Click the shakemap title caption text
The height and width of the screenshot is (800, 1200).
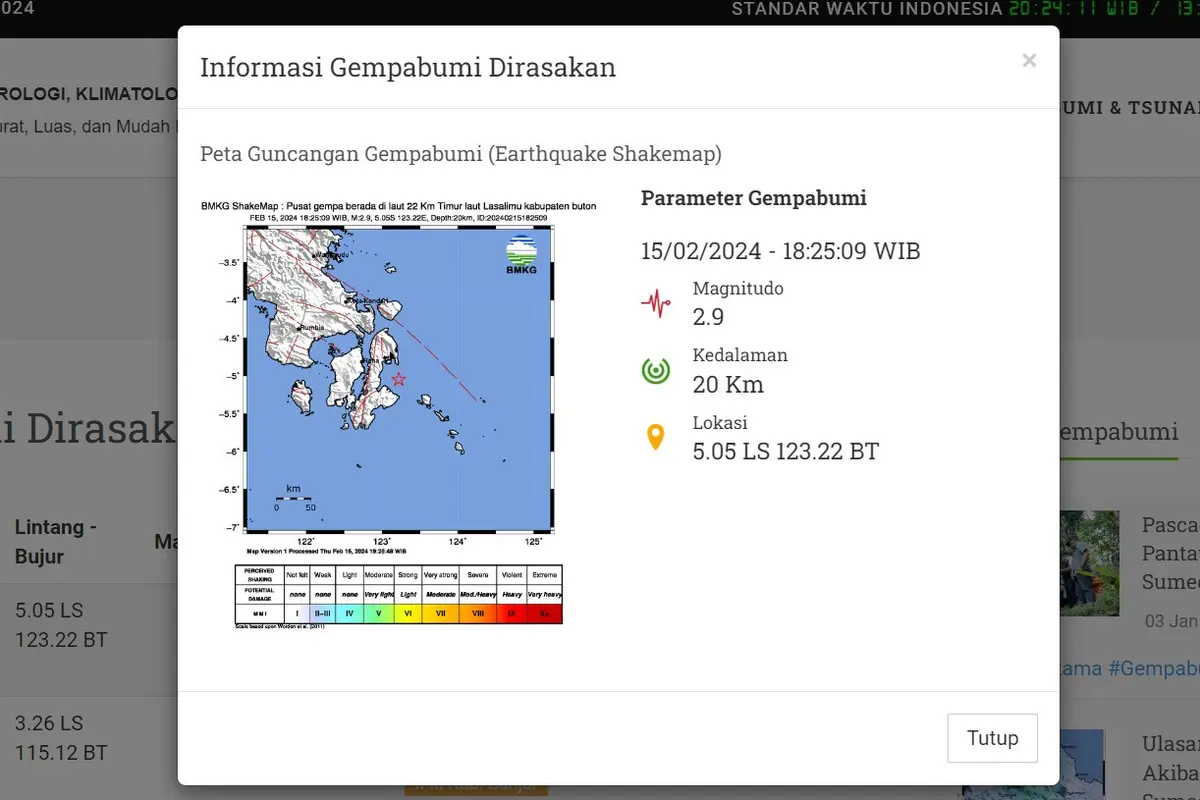point(398,206)
